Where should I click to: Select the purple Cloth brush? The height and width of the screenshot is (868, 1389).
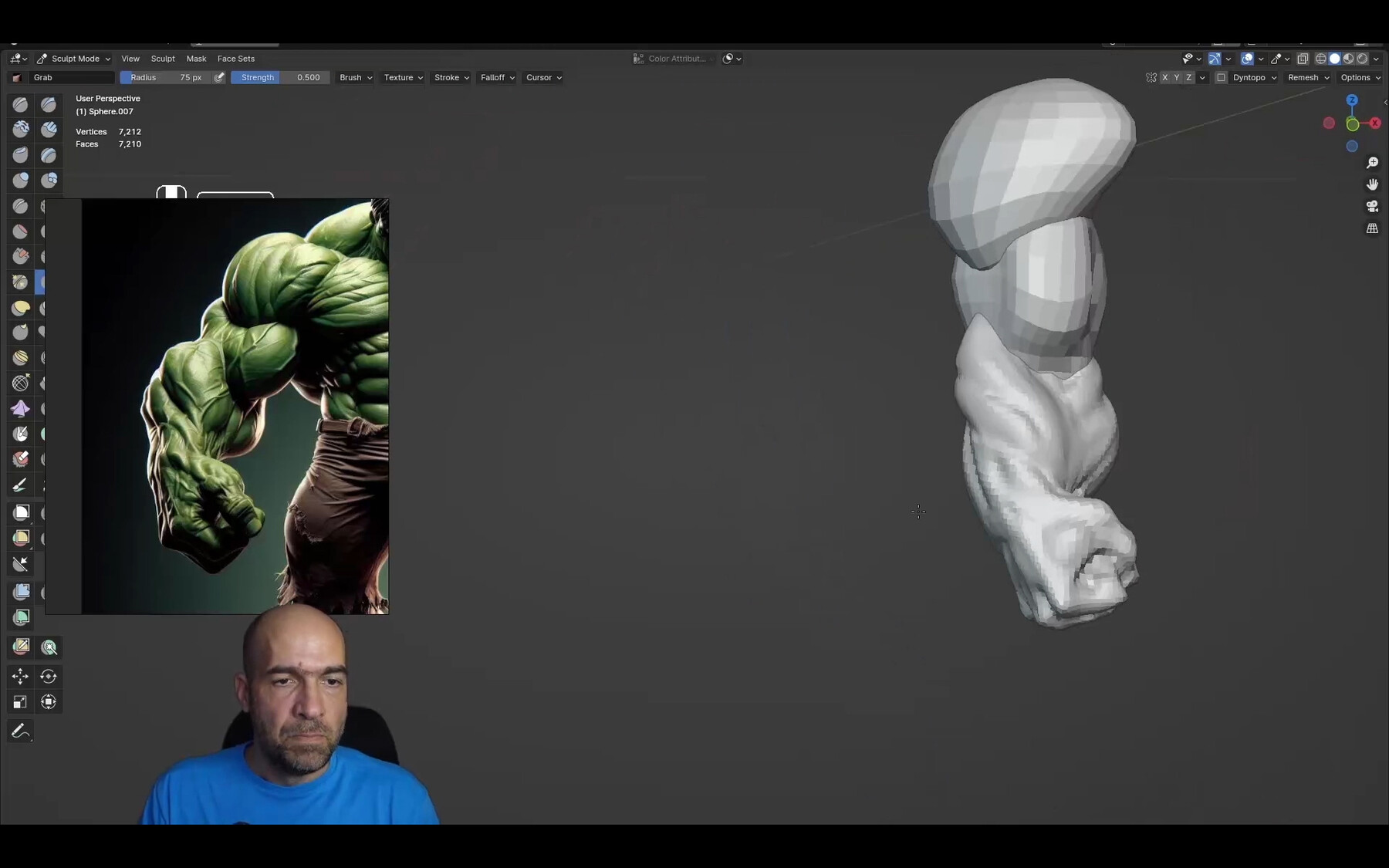[21, 409]
